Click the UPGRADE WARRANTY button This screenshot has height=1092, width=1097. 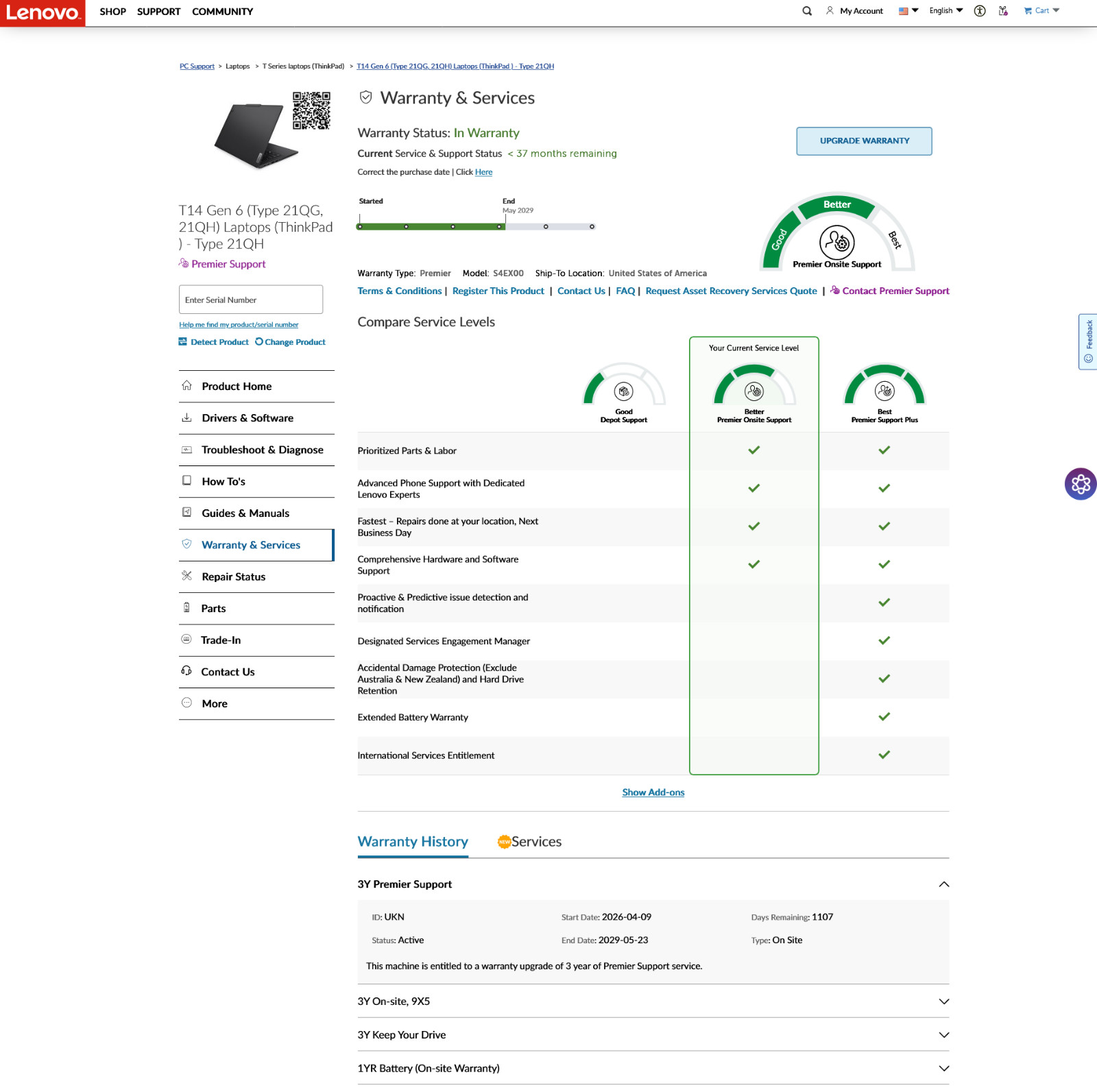pos(864,141)
